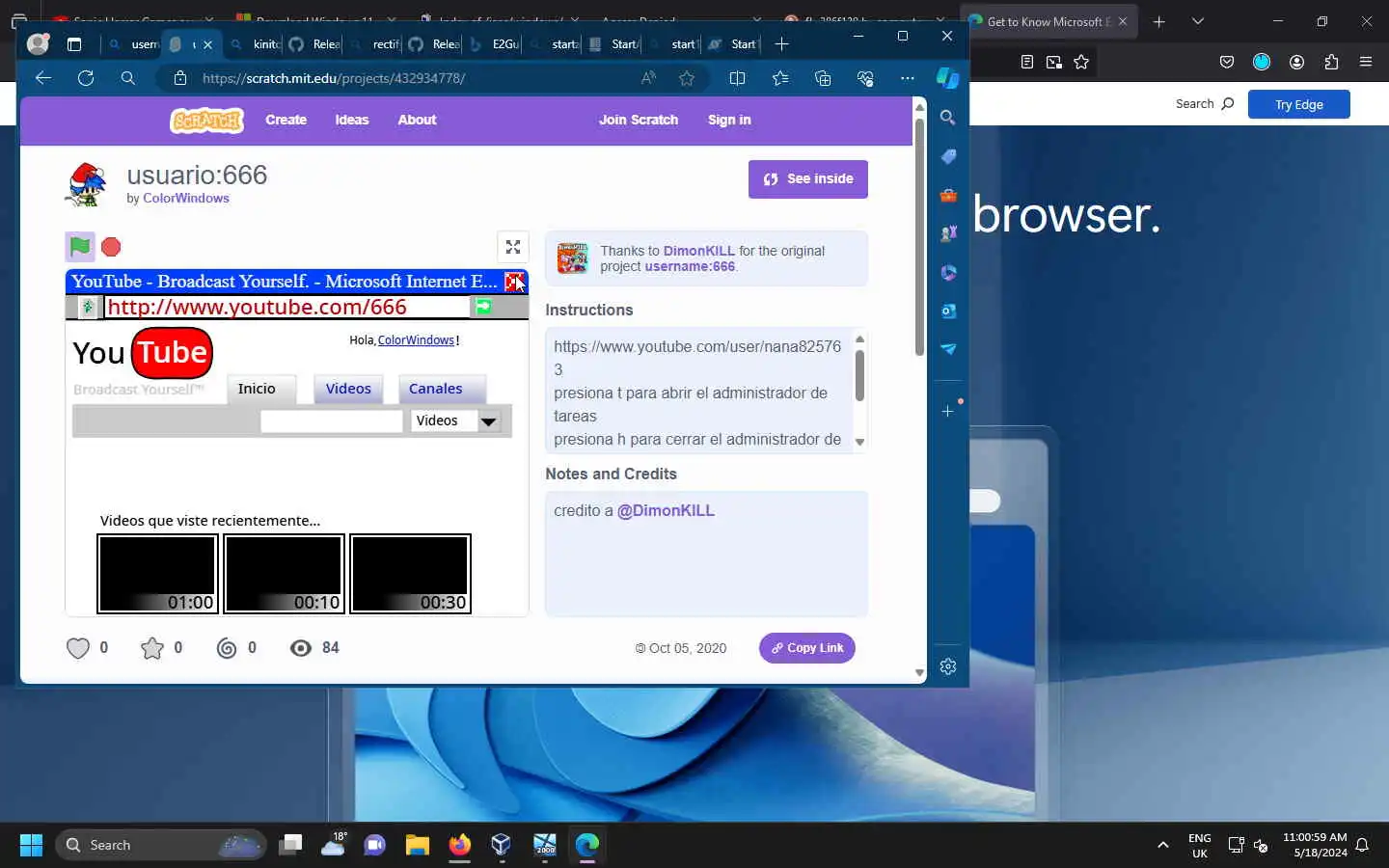Close the fake Internet Explorer window X
This screenshot has height=868, width=1389.
tap(515, 282)
